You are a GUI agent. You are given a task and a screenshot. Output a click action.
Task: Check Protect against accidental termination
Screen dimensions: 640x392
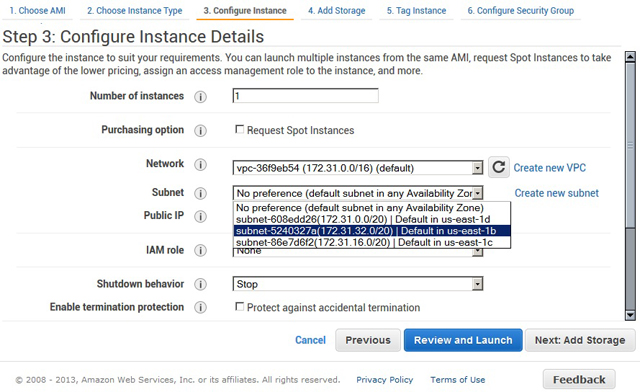[x=240, y=307]
